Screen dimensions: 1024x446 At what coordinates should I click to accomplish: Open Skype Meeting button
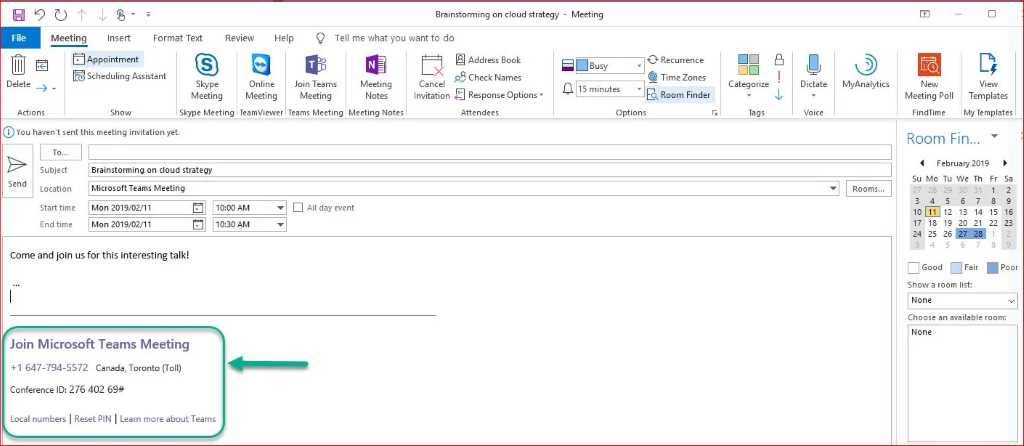(206, 77)
